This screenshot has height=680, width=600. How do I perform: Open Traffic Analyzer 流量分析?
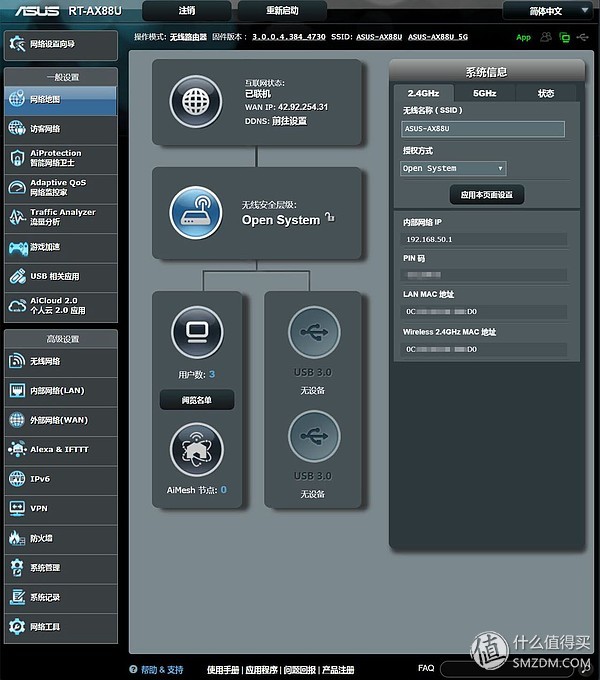(61, 217)
